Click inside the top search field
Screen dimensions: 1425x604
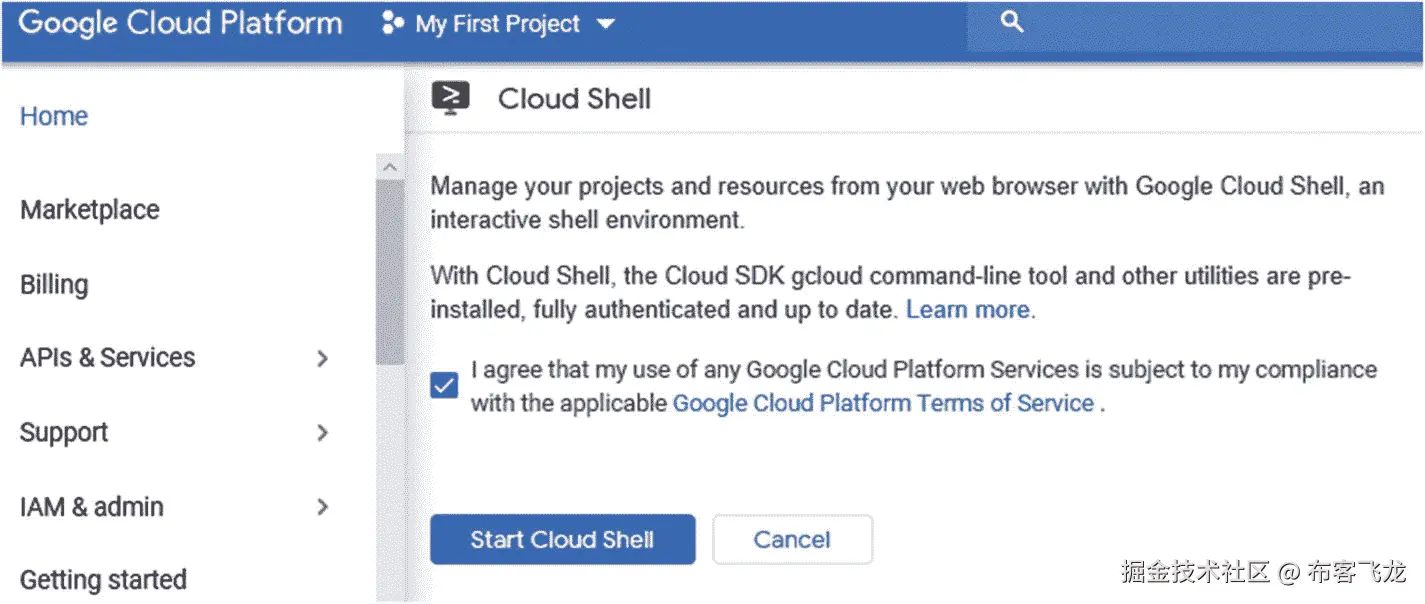pyautogui.click(x=1200, y=24)
